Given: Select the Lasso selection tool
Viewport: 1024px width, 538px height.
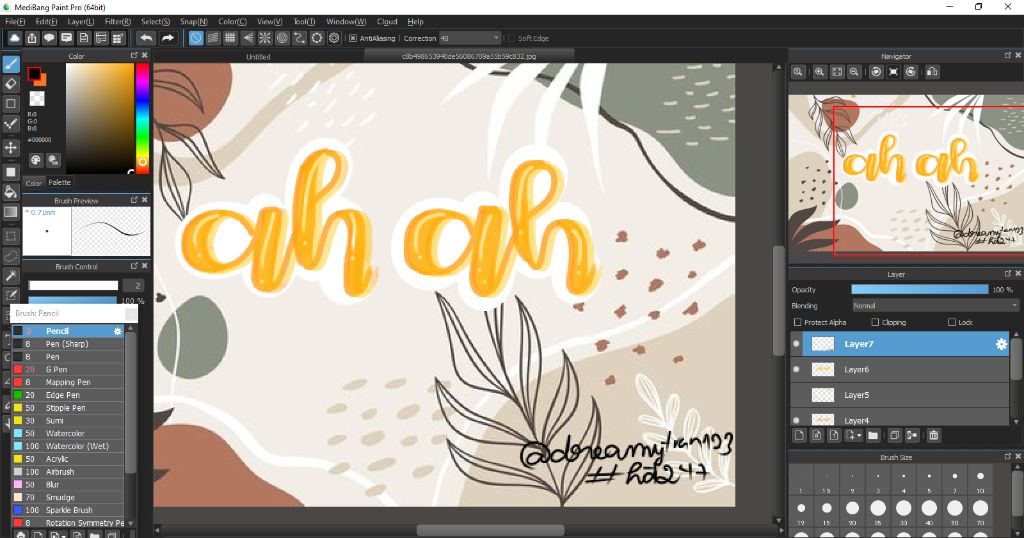Looking at the screenshot, I should tap(10, 256).
